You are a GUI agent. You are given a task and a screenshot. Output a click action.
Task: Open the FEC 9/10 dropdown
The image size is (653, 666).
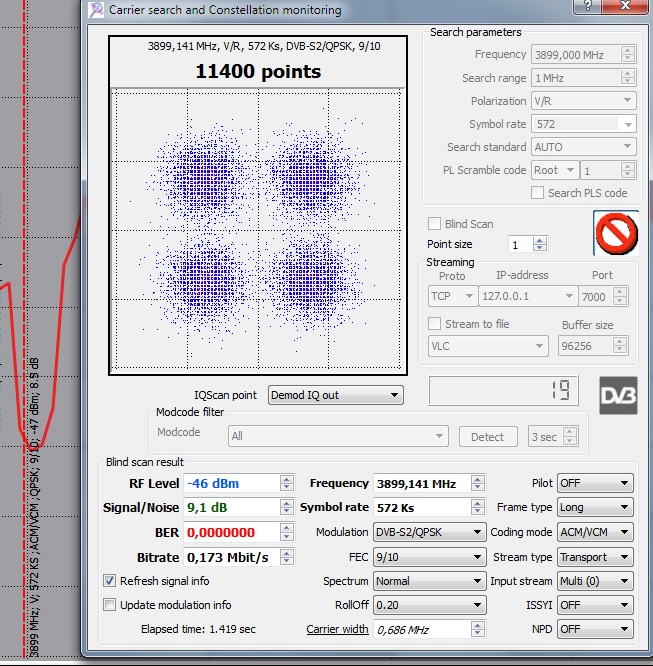[430, 557]
